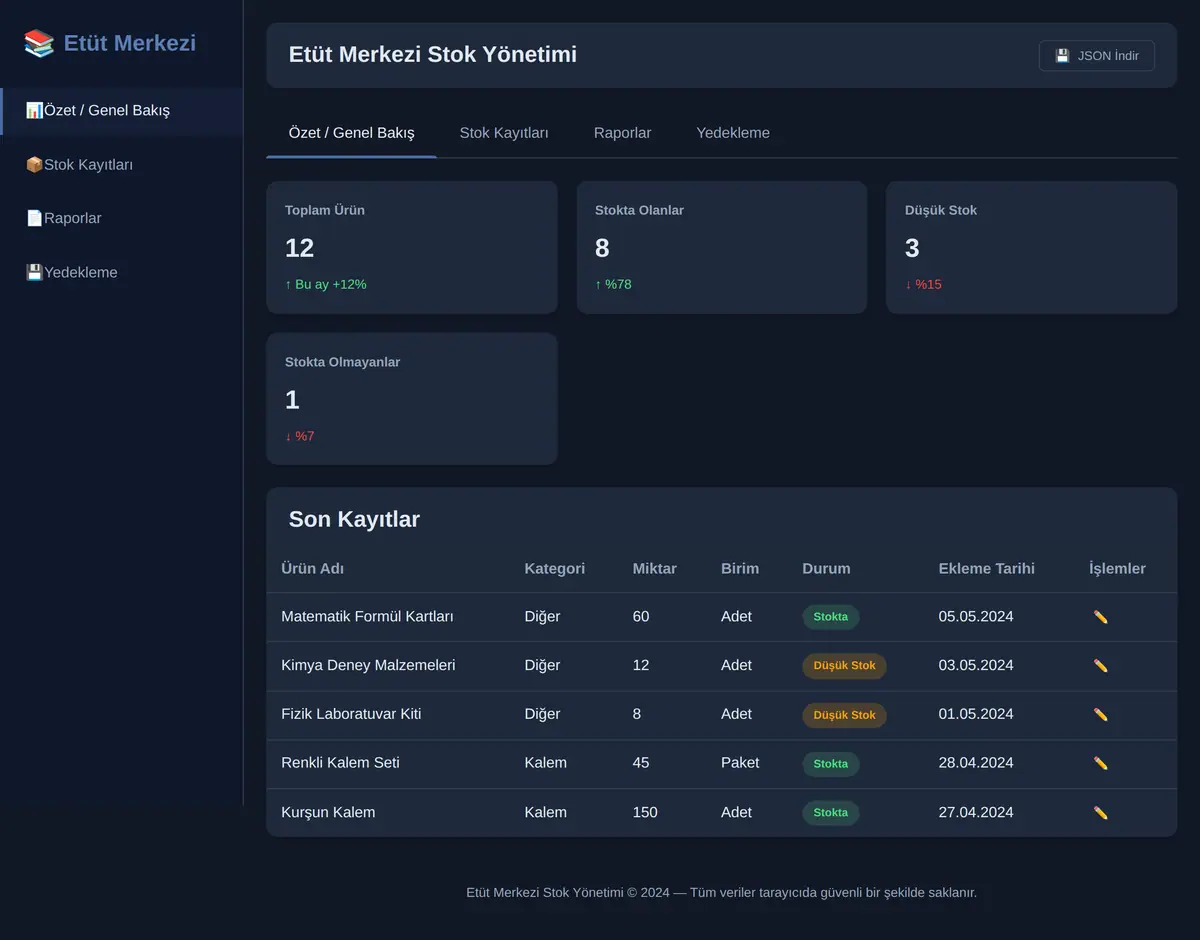Download data with JSON İndir button
Screen dimensions: 1200x940
pyautogui.click(x=1097, y=56)
